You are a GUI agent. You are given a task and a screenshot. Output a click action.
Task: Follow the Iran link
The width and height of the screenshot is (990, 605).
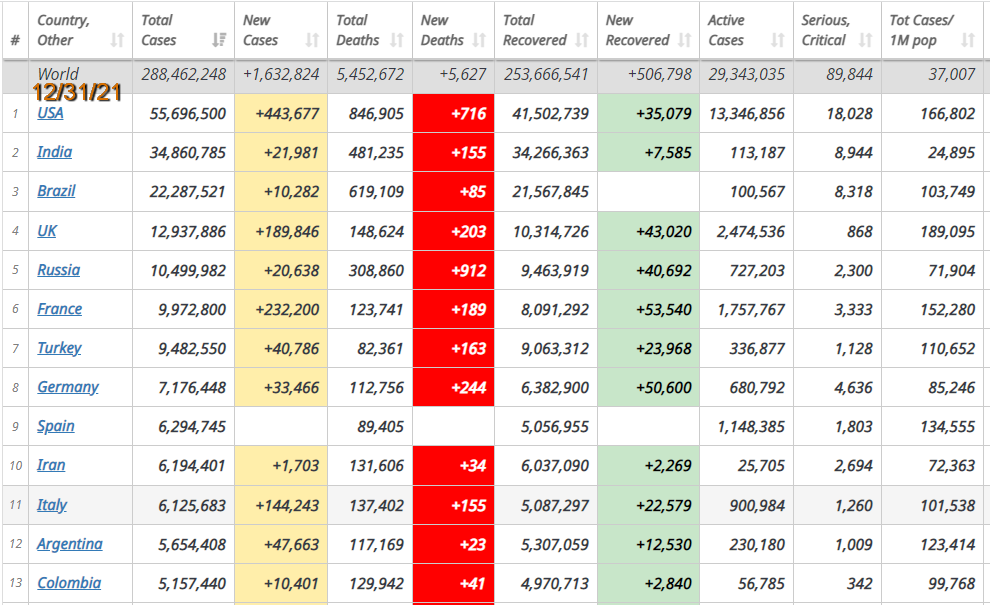click(51, 465)
